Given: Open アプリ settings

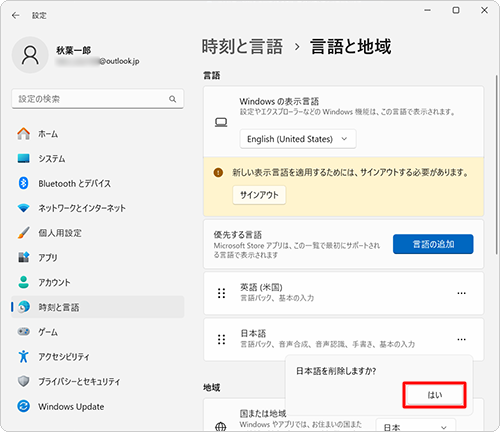Looking at the screenshot, I should pyautogui.click(x=97, y=257).
